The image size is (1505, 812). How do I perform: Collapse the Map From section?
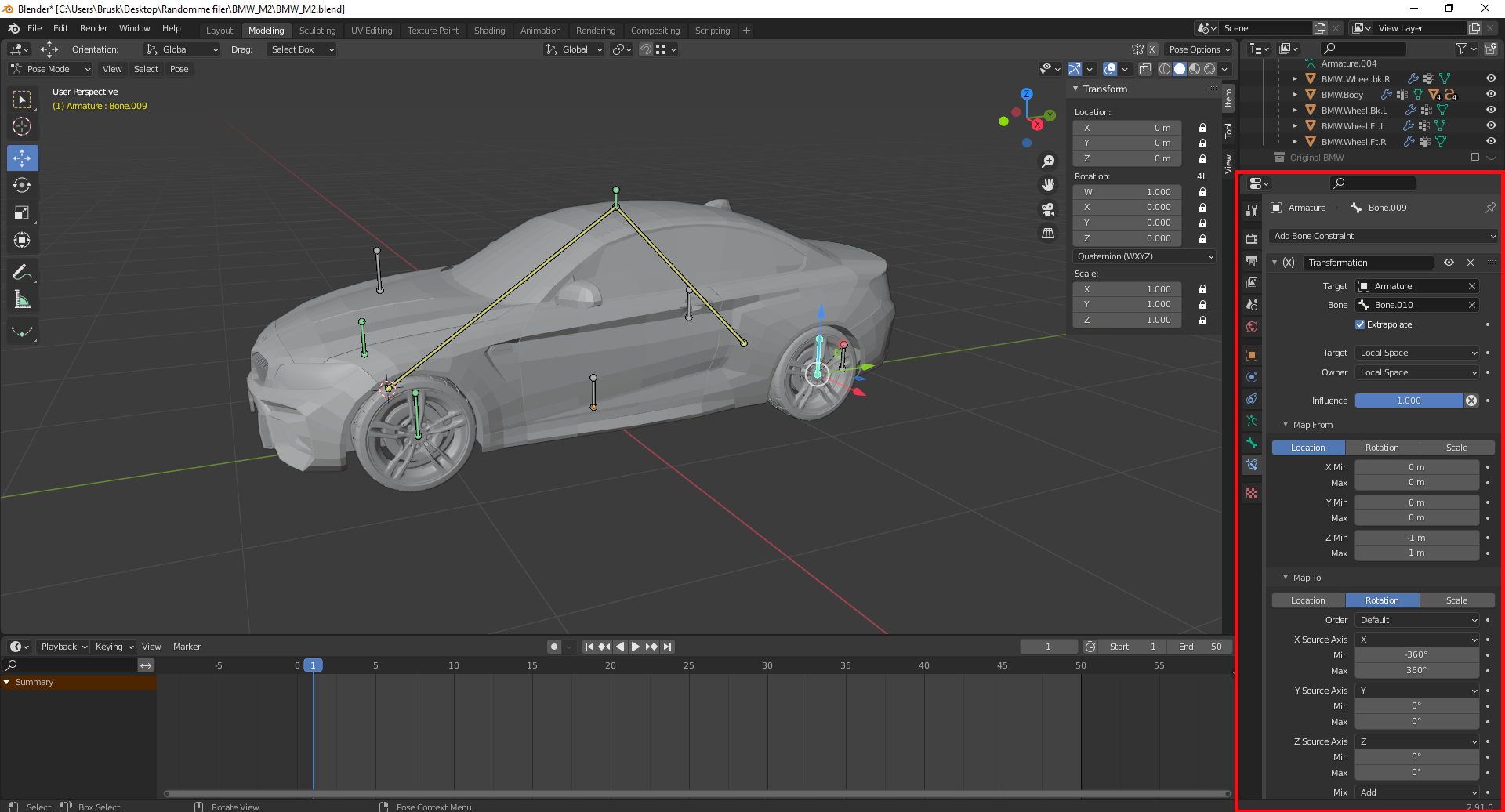tap(1286, 425)
